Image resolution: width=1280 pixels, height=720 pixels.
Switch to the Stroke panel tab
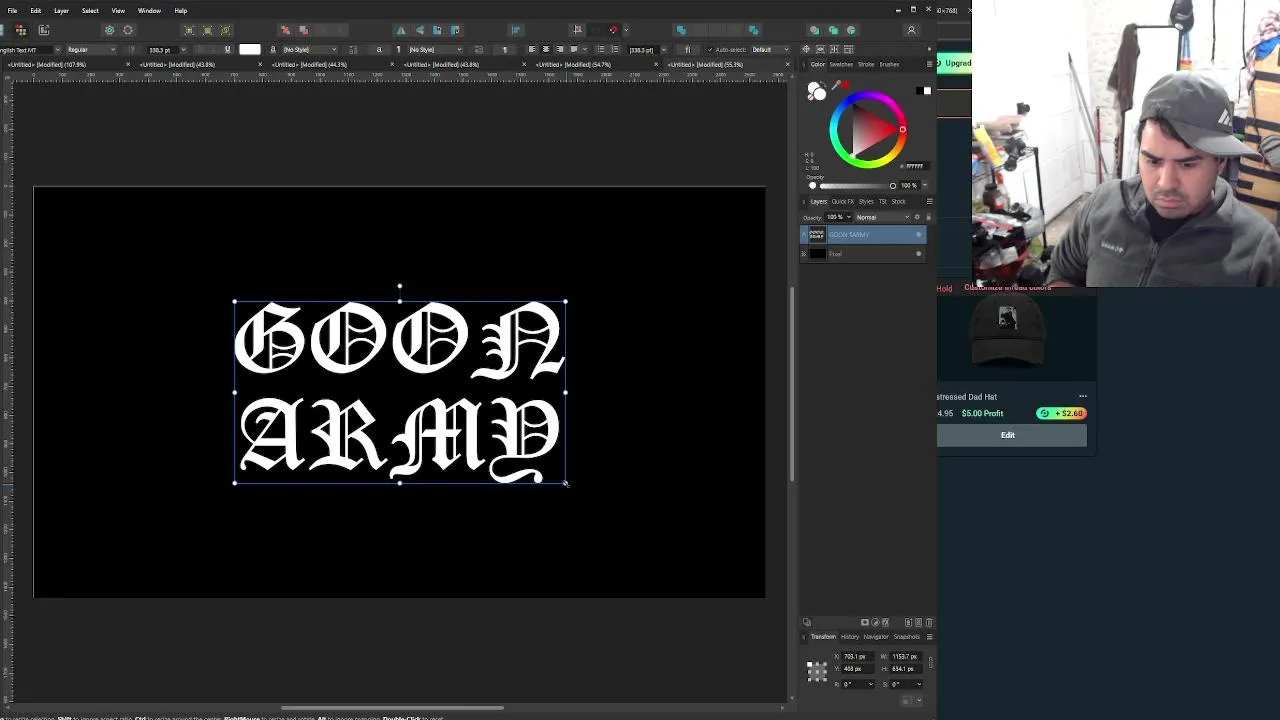(x=866, y=64)
